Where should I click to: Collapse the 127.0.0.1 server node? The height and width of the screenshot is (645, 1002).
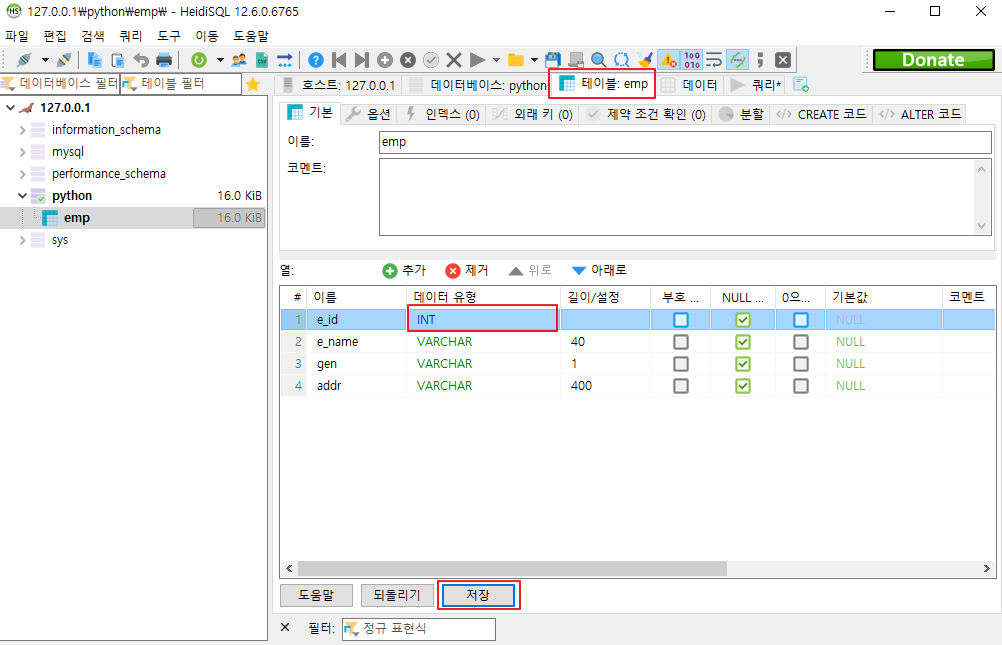[10, 108]
